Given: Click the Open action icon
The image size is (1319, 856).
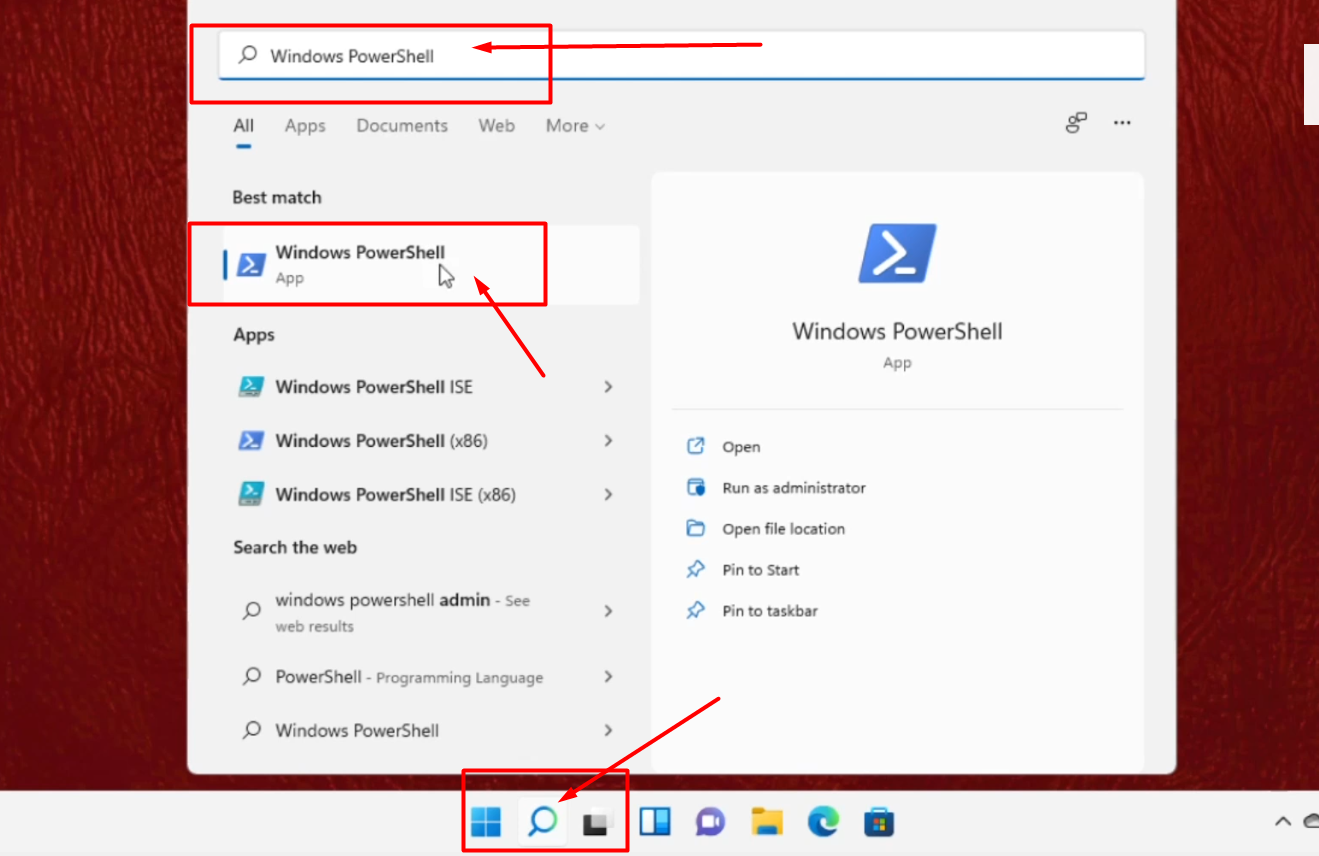Looking at the screenshot, I should [x=696, y=447].
